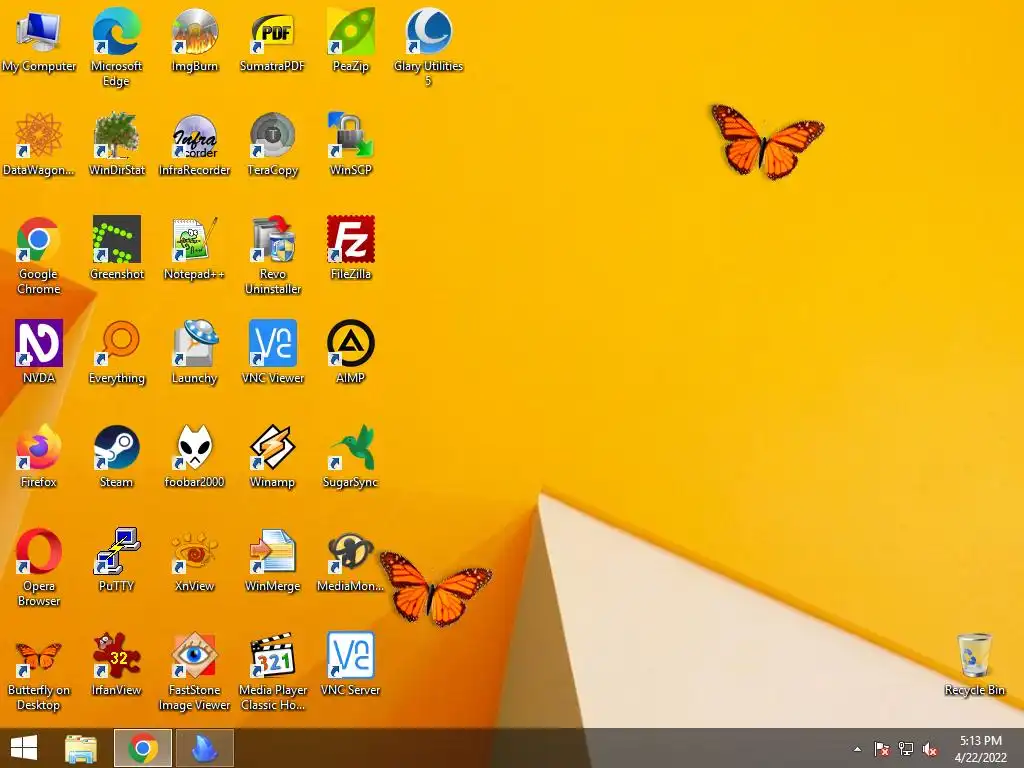Select the AIMP player icon

coord(351,344)
